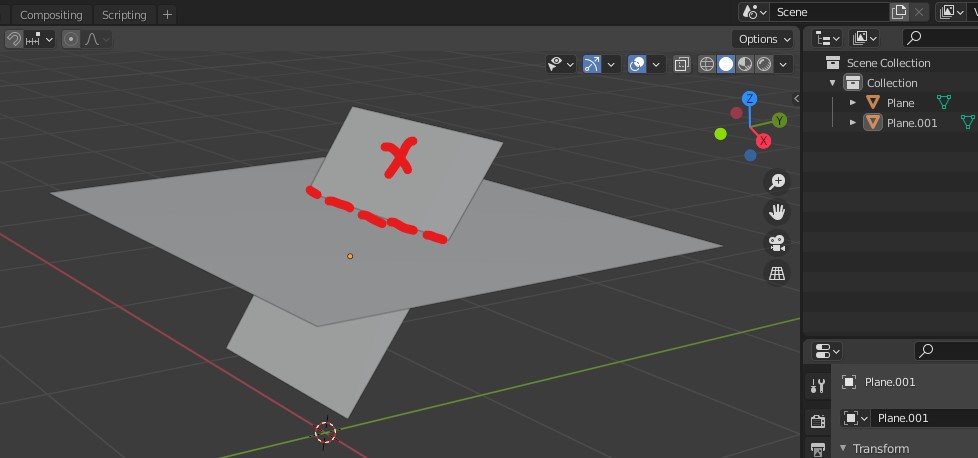Open the Options dropdown in viewport
Image resolution: width=978 pixels, height=458 pixels.
765,39
